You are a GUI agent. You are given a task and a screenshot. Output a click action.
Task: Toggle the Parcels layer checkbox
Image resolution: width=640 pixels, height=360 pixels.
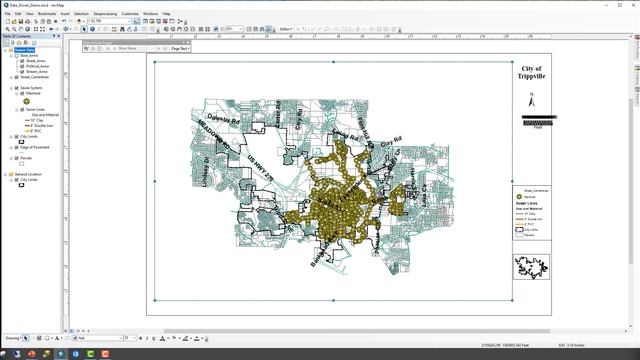pos(17,158)
